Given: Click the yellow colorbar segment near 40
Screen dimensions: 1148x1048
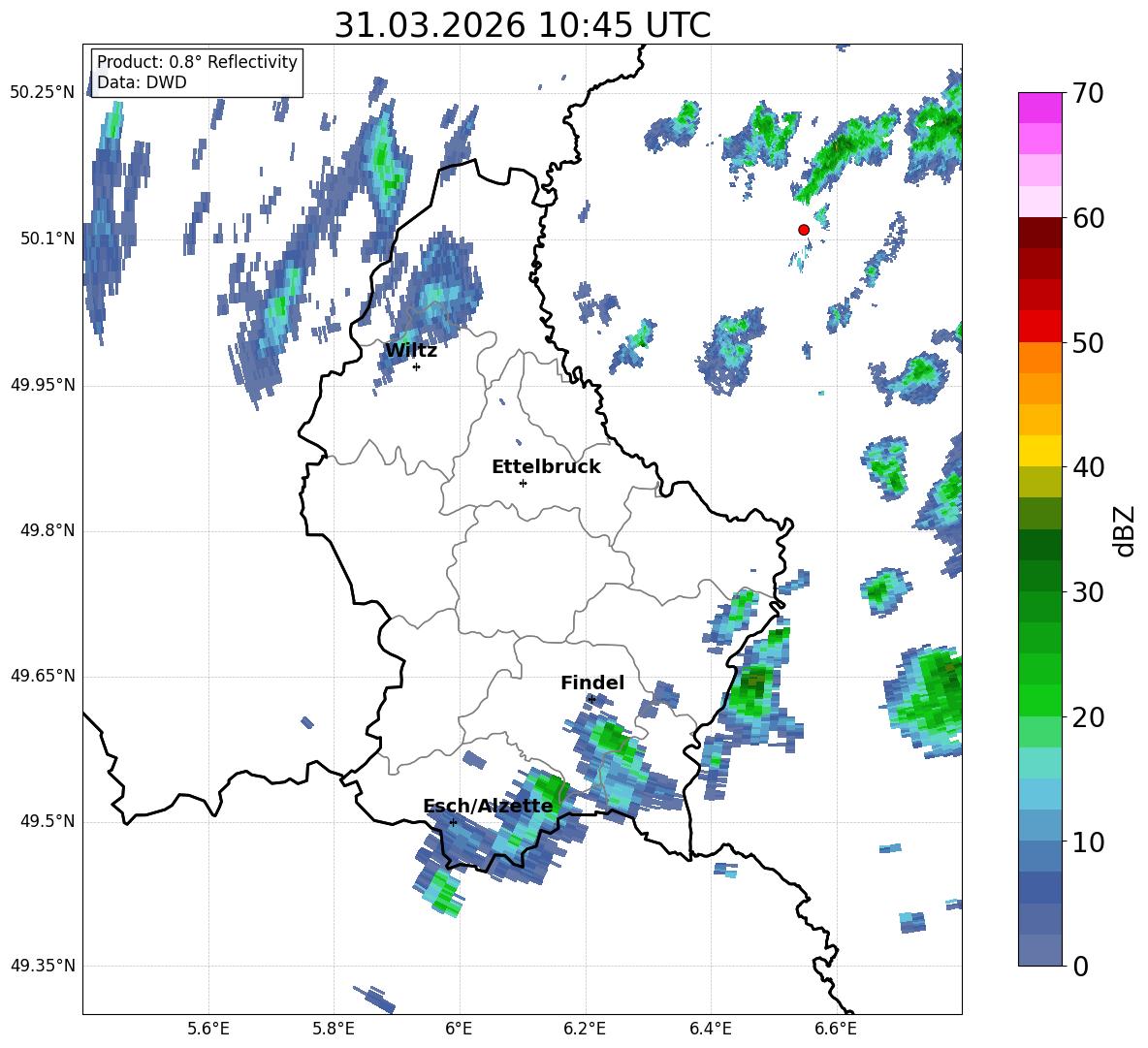Looking at the screenshot, I should point(1039,451).
